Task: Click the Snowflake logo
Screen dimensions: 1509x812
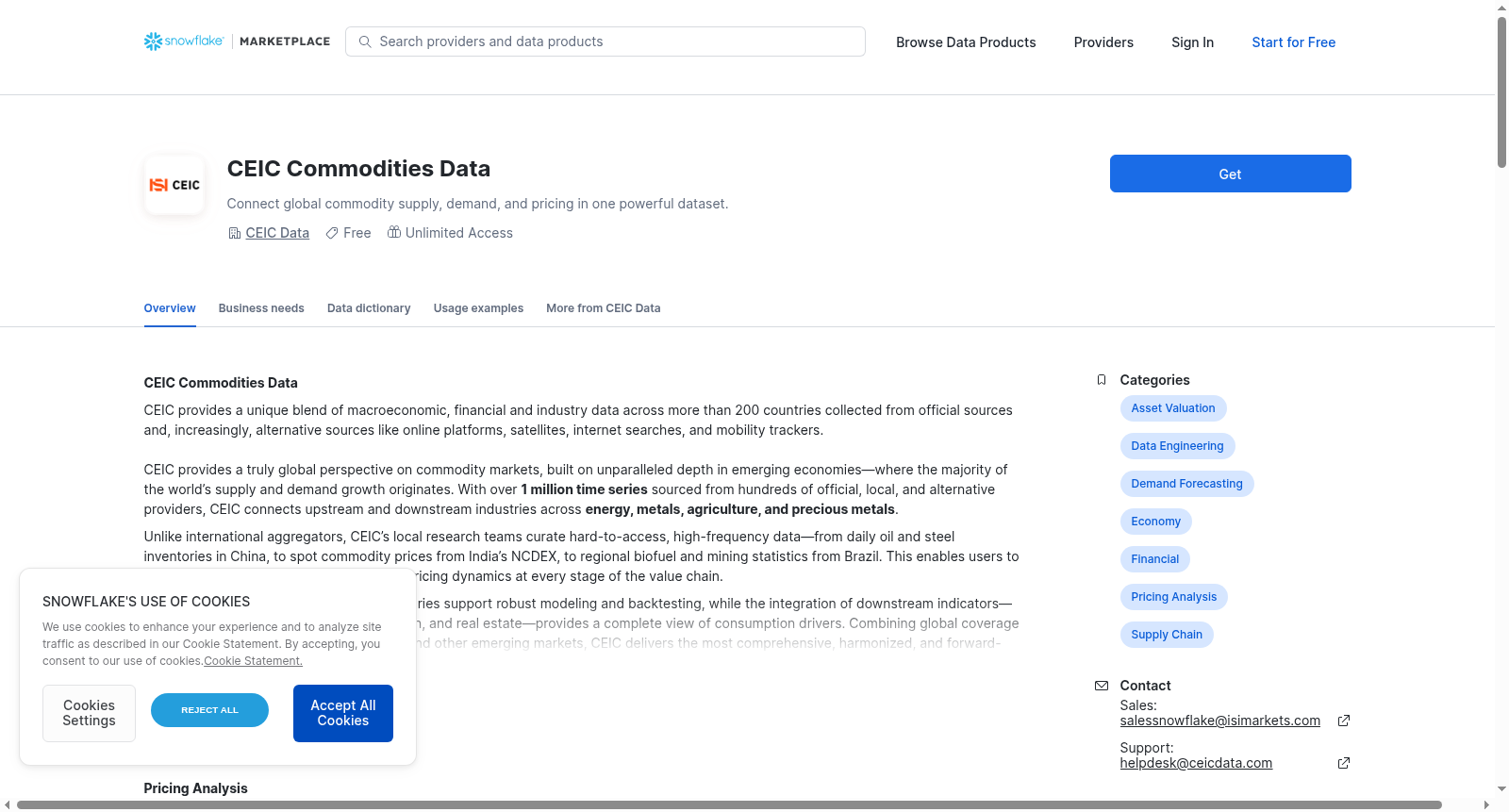Action: click(184, 41)
